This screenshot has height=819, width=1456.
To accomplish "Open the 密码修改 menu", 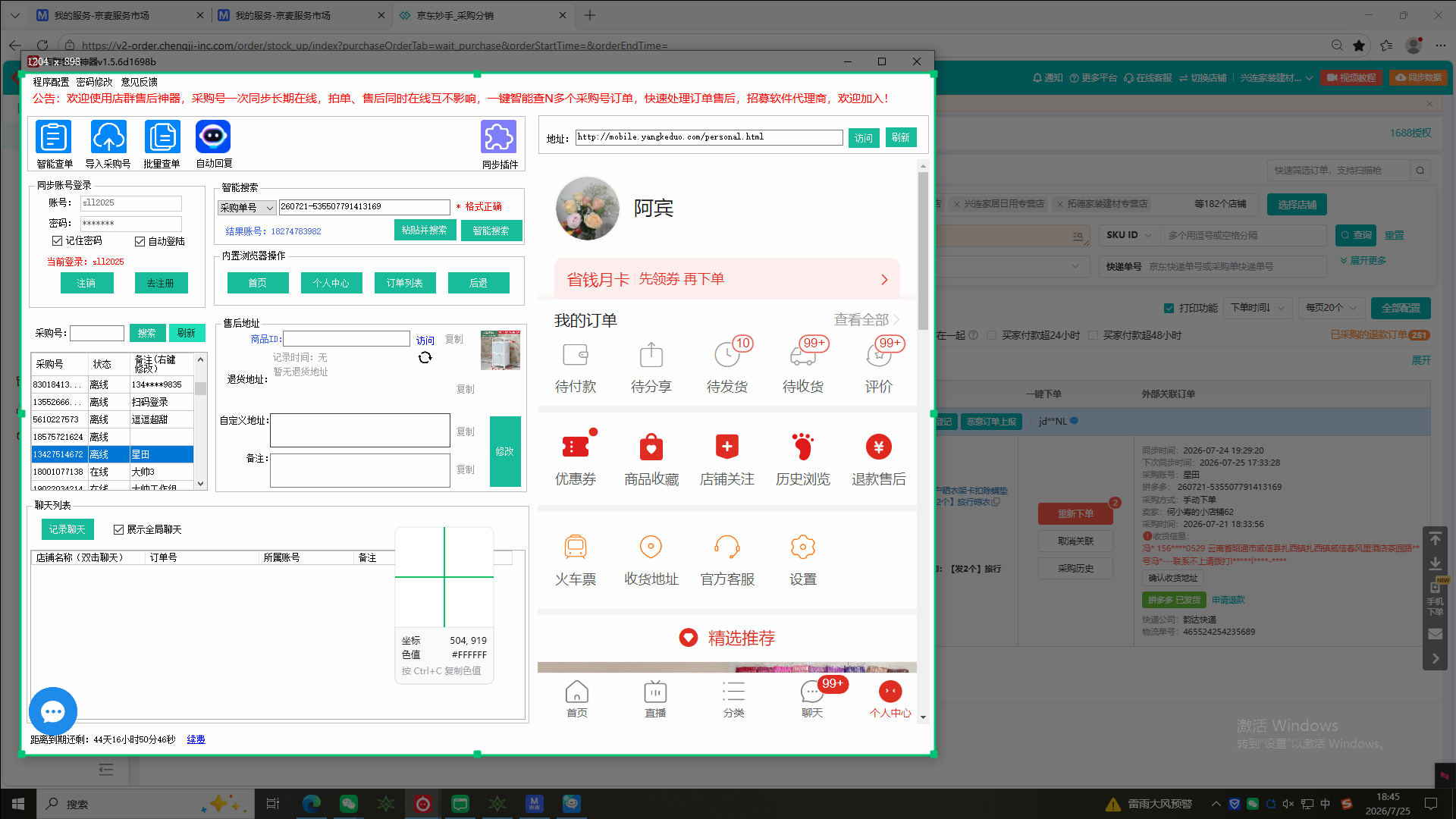I will 94,82.
